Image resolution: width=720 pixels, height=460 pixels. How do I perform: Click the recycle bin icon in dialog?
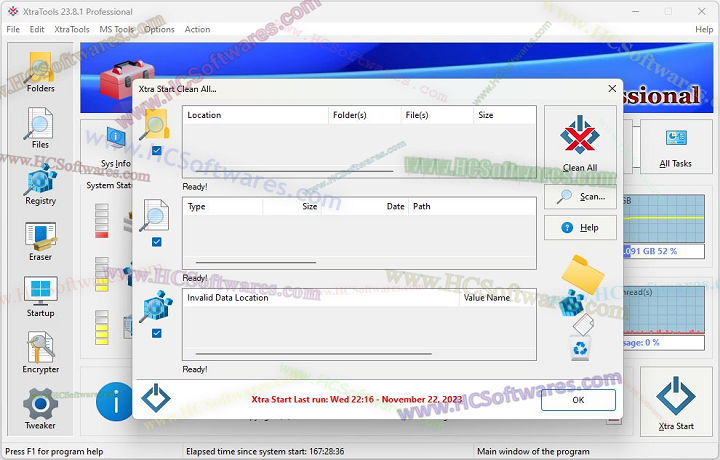coord(580,348)
